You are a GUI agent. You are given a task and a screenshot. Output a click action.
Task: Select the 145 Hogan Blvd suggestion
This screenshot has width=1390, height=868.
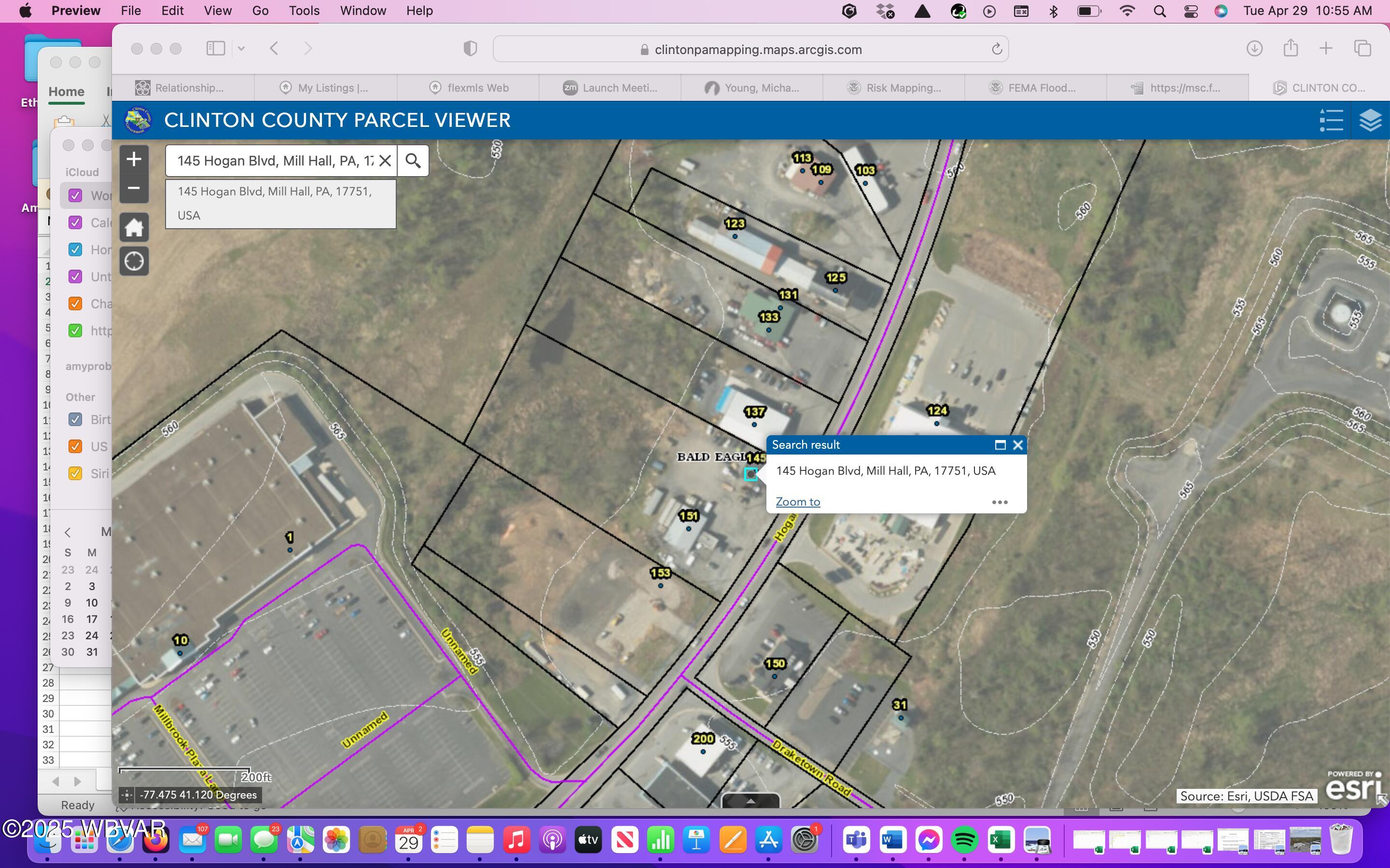(280, 203)
